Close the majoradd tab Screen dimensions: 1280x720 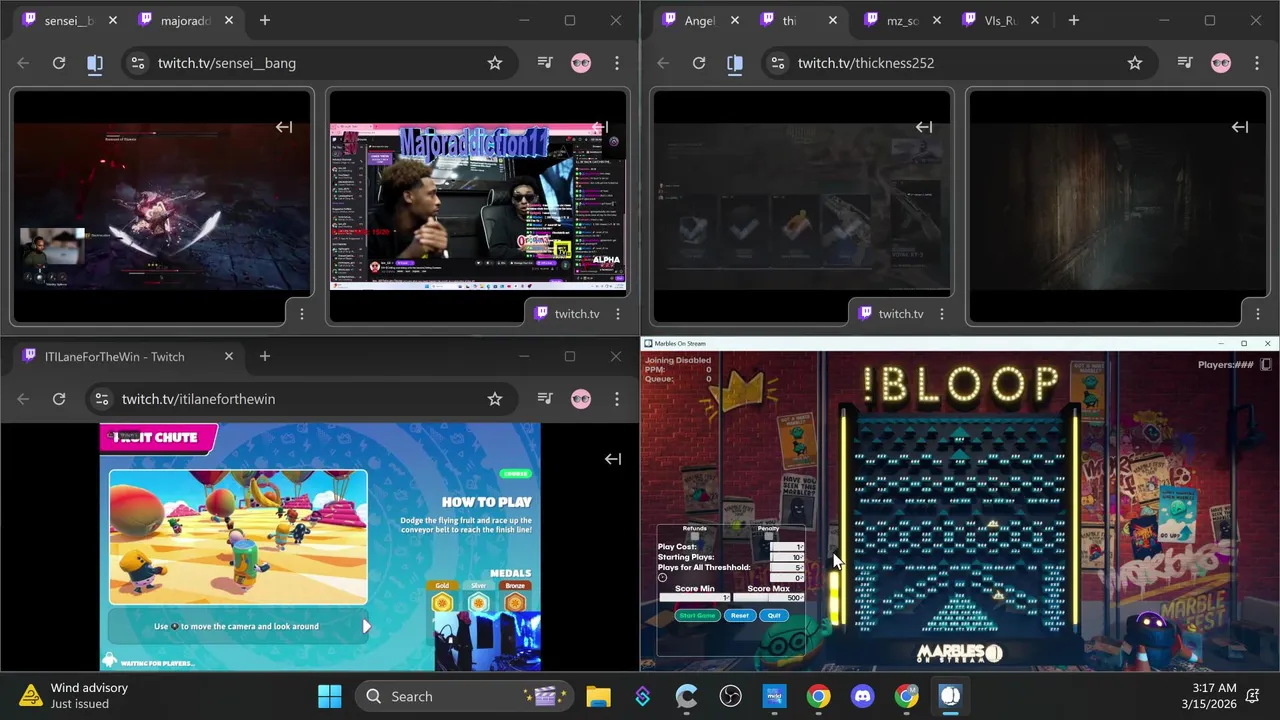point(229,20)
